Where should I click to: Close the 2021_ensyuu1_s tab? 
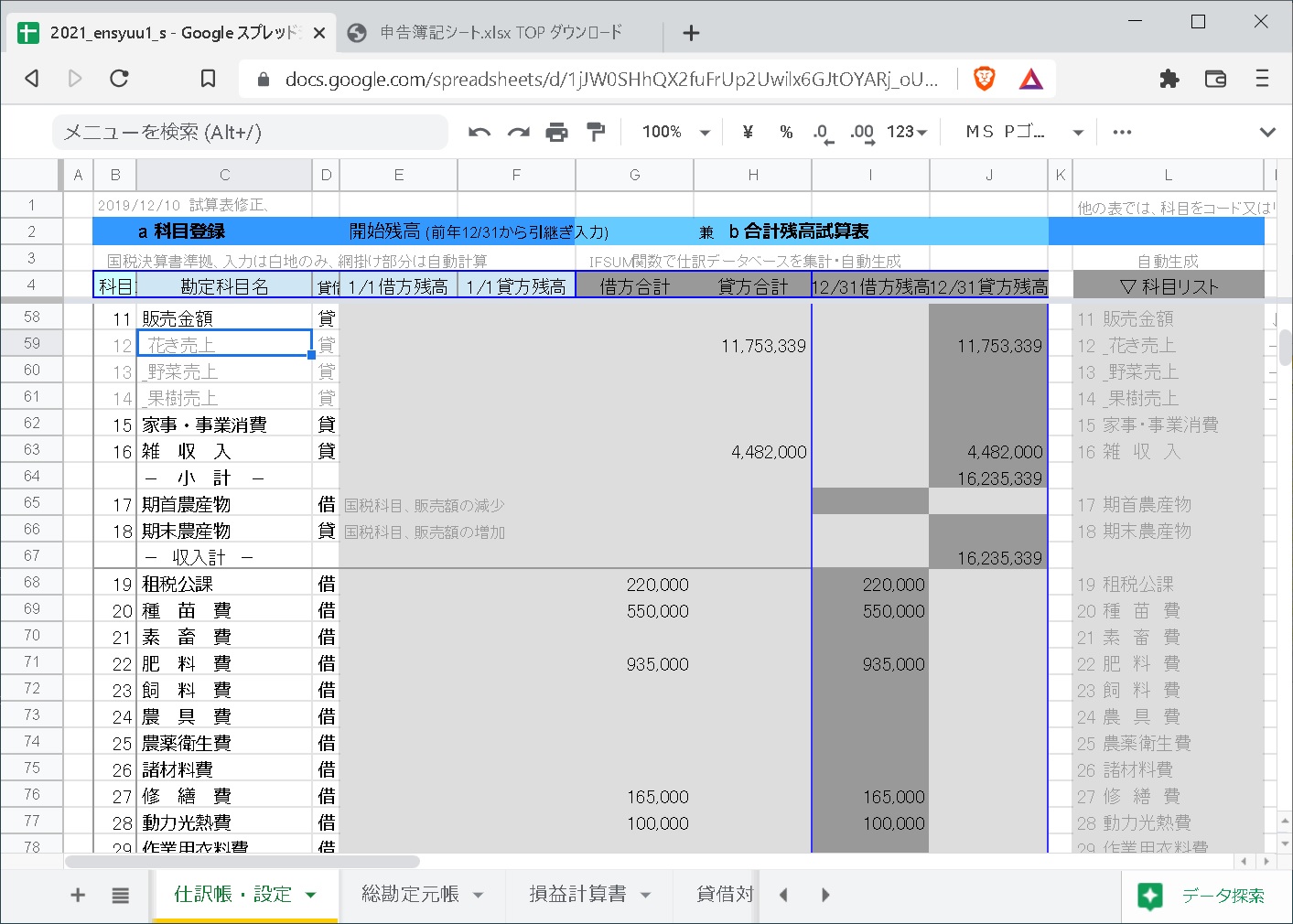(x=318, y=33)
